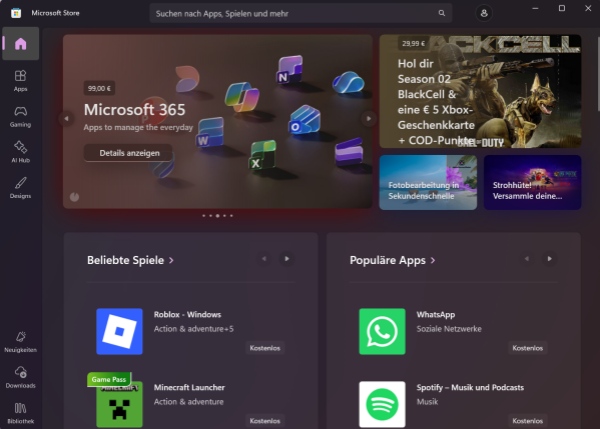Open the Bibliothek library
Viewport: 600px width, 429px height.
click(x=21, y=413)
